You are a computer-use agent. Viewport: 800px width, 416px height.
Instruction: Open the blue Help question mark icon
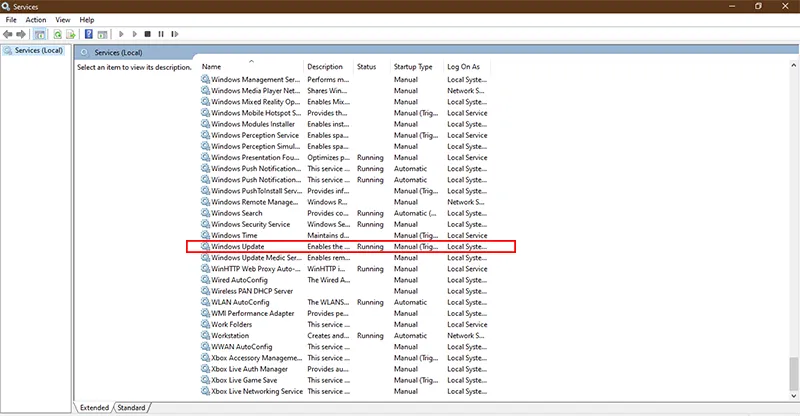88,33
